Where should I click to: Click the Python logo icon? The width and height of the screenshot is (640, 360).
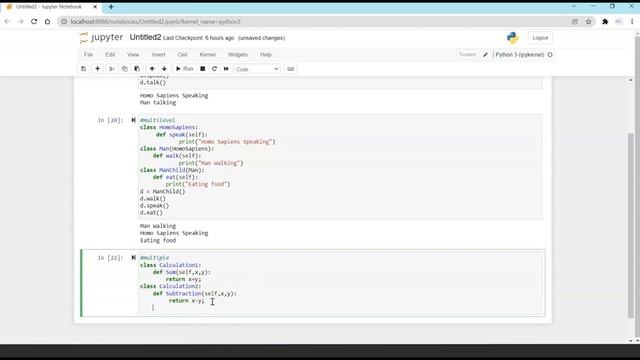(x=513, y=38)
